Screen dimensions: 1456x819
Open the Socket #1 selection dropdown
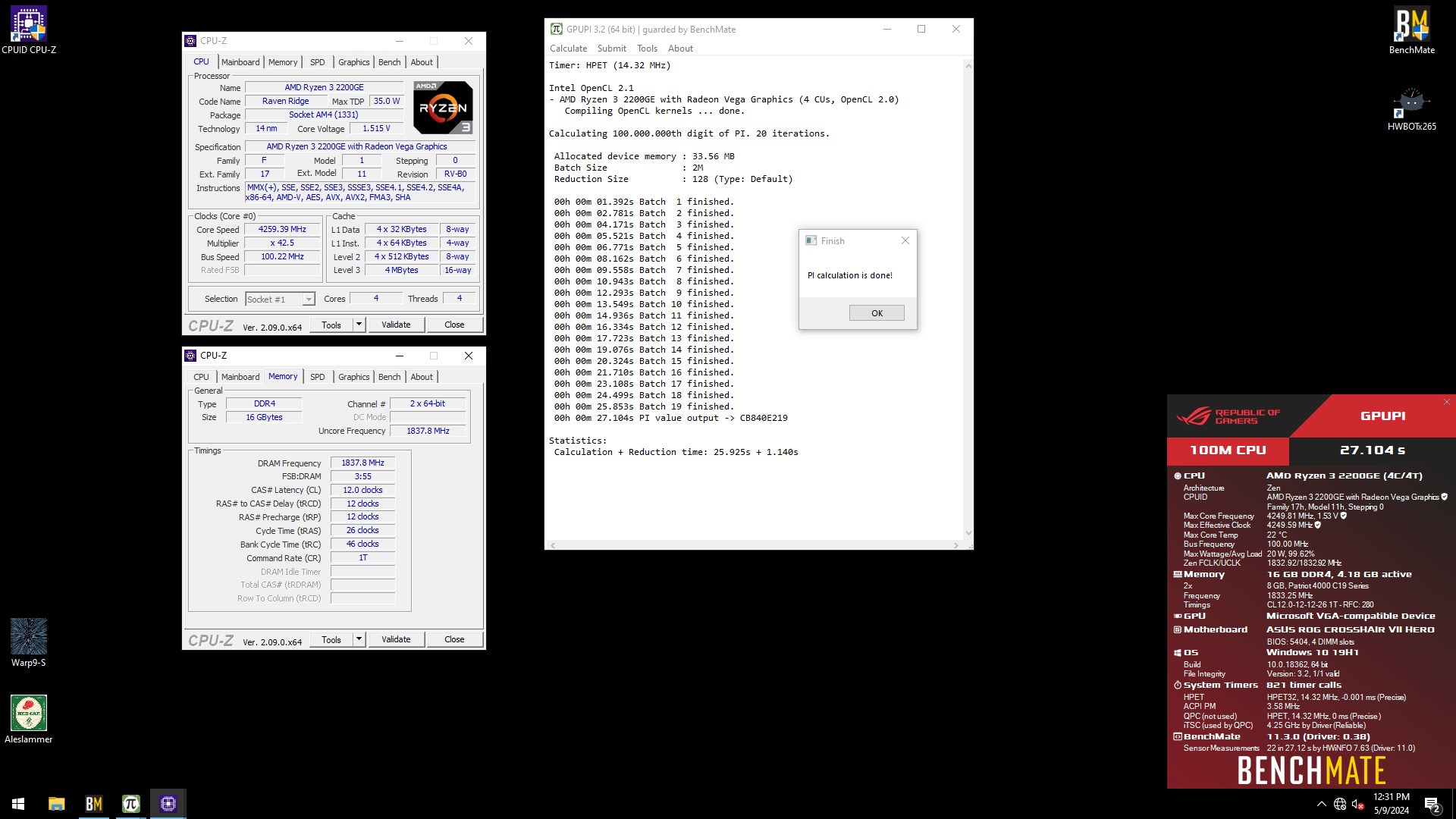pyautogui.click(x=280, y=300)
